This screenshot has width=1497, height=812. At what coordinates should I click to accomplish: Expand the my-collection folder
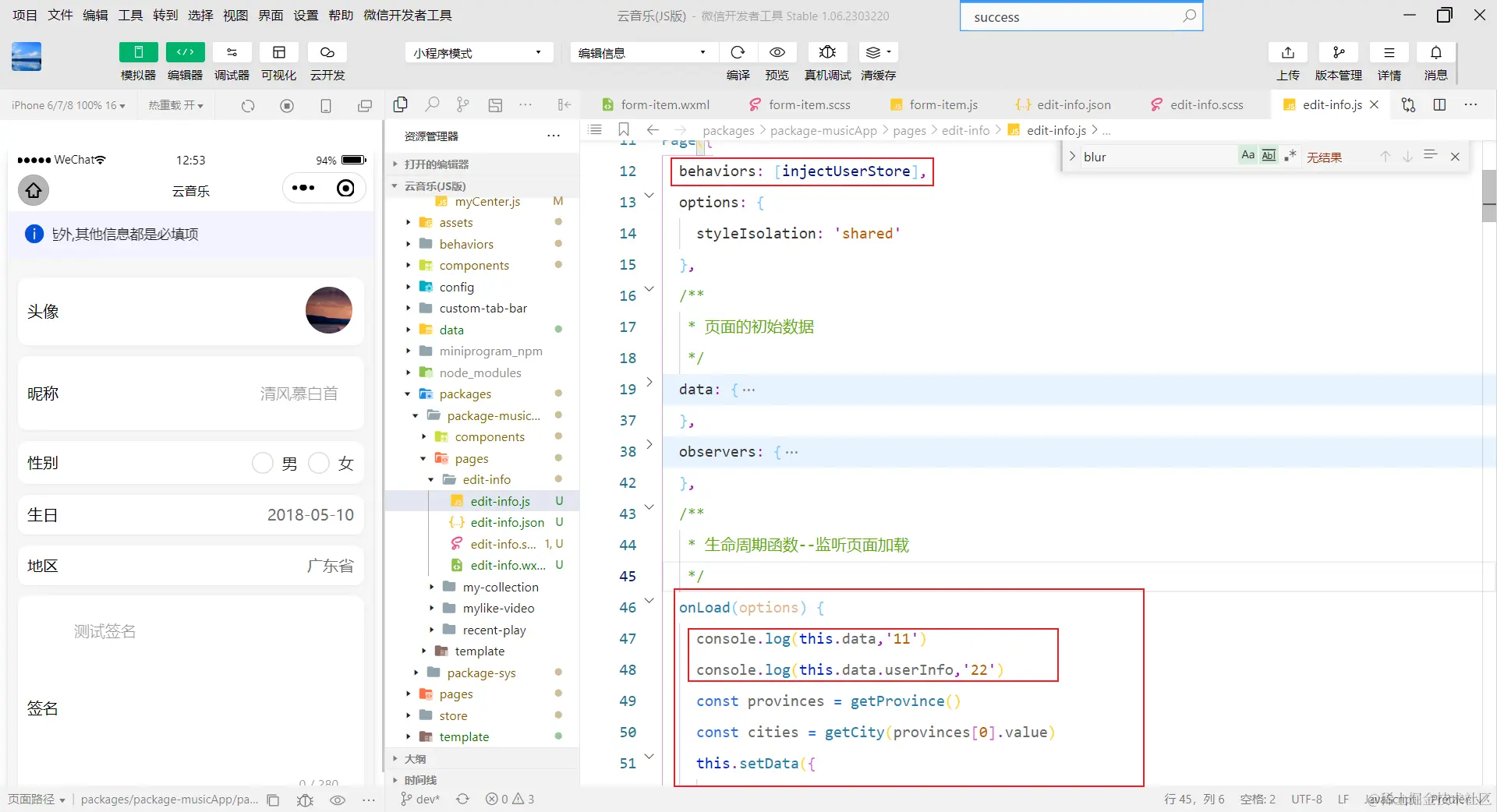[500, 587]
